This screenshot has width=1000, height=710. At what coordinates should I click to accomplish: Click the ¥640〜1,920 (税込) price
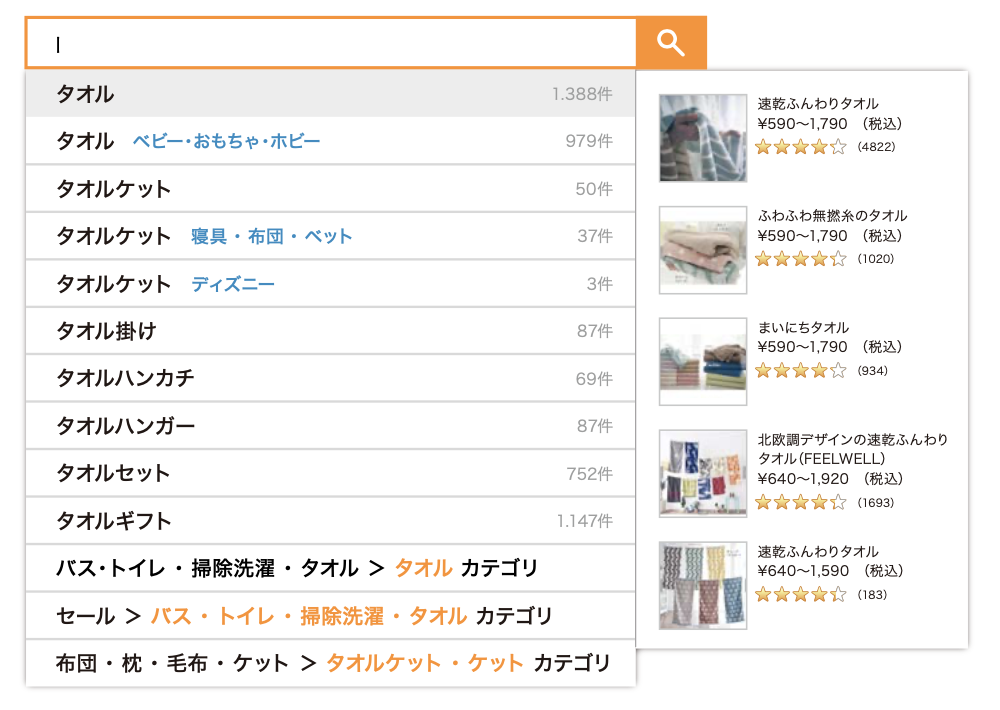830,479
